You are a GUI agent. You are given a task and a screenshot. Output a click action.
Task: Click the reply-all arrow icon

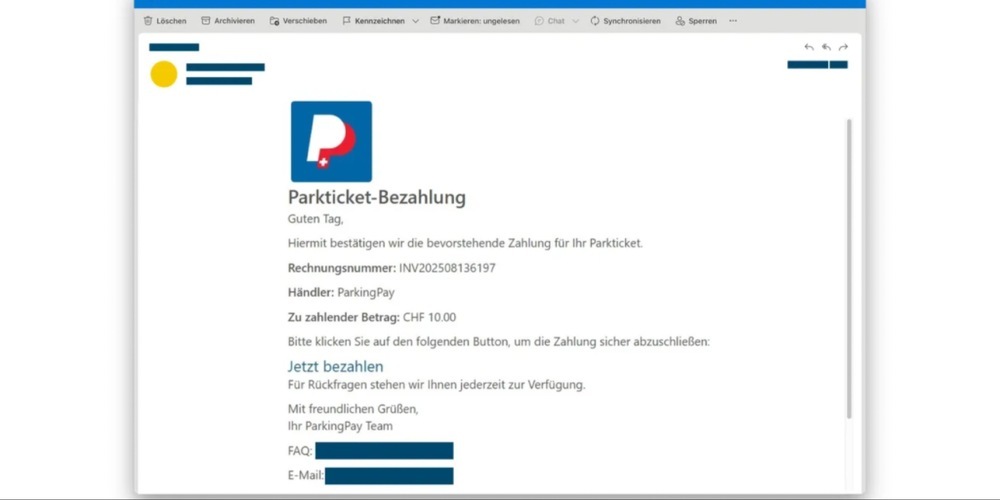[826, 47]
